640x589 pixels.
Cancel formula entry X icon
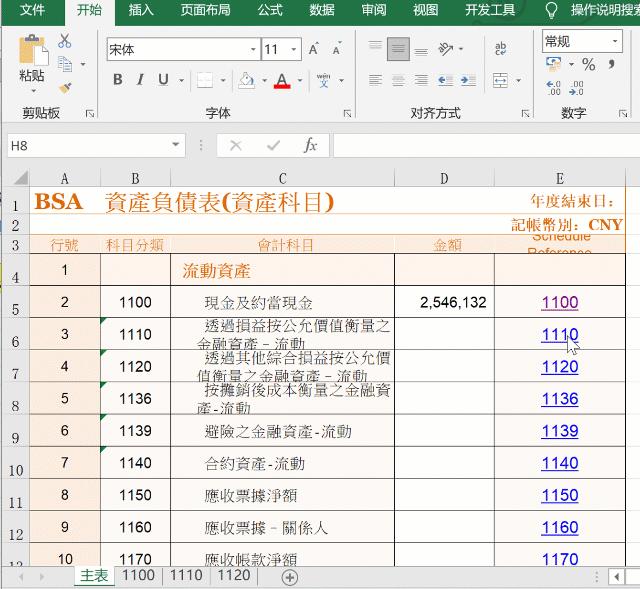point(236,145)
